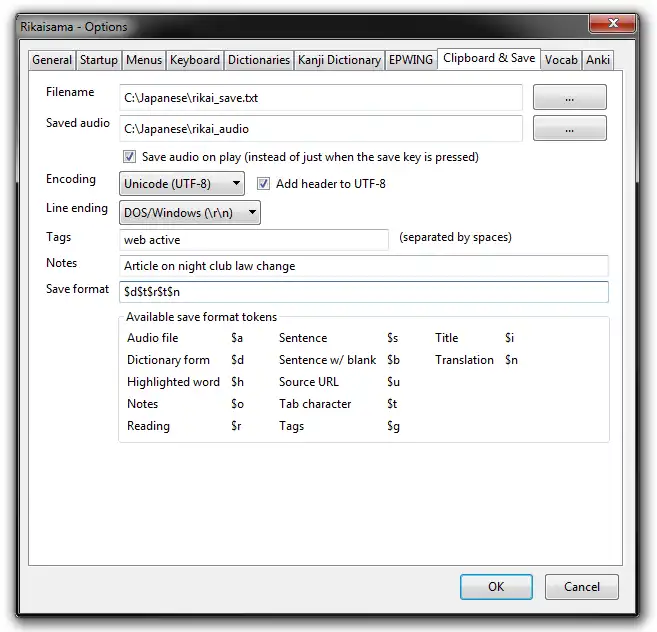Click the $i title token
Viewport: 657px width, 632px height.
(510, 338)
